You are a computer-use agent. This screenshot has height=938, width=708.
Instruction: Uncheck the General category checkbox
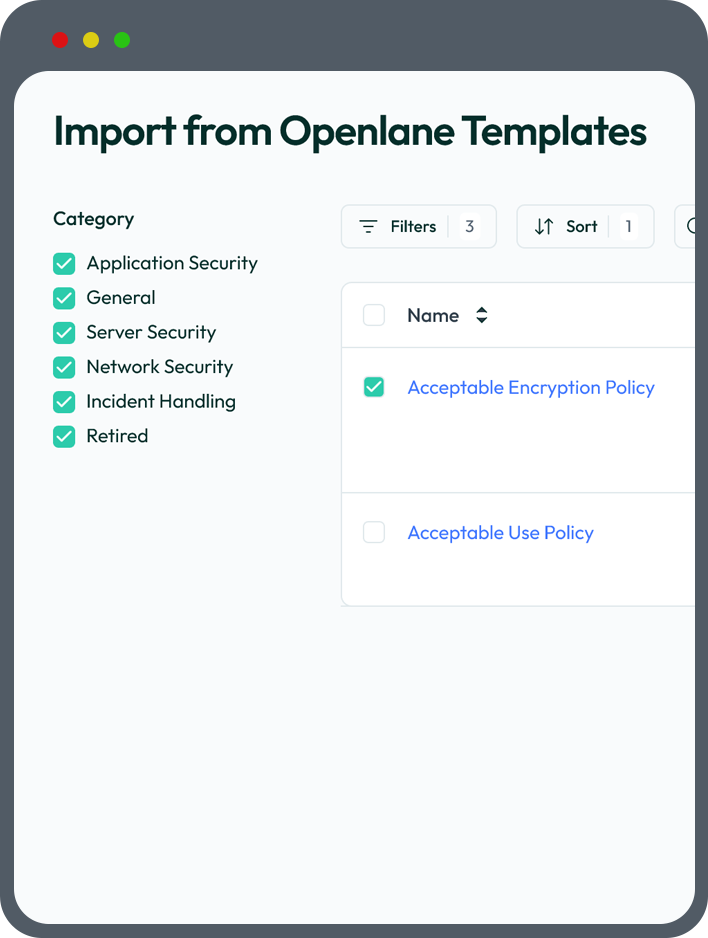64,299
